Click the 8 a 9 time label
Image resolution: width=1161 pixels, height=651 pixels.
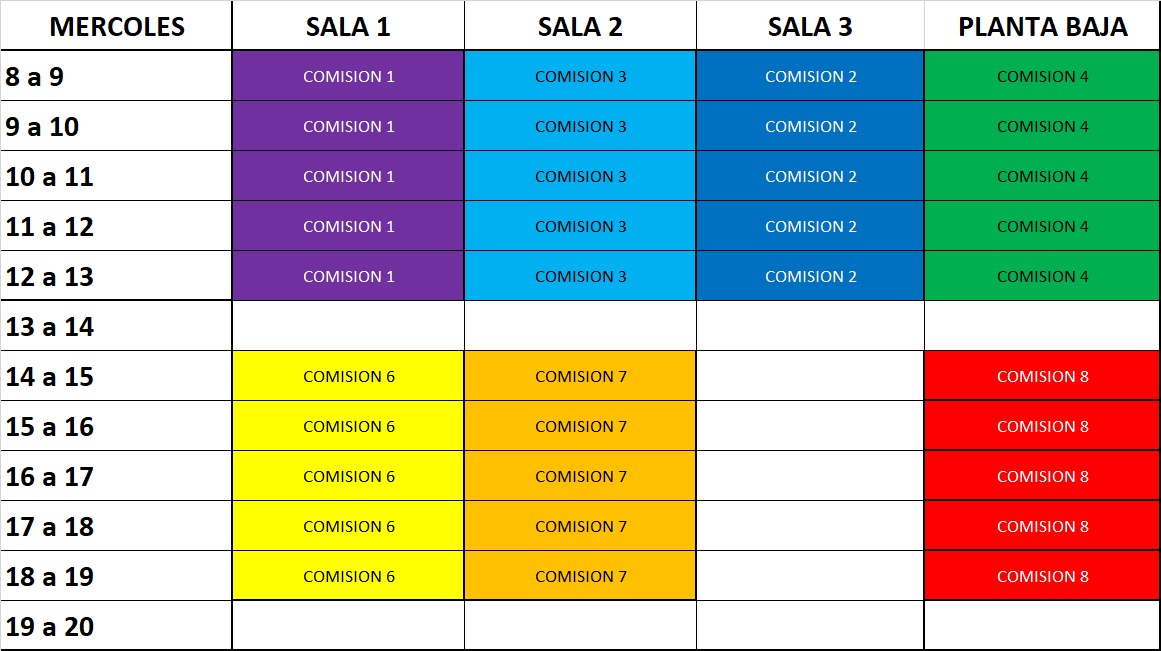tap(35, 77)
